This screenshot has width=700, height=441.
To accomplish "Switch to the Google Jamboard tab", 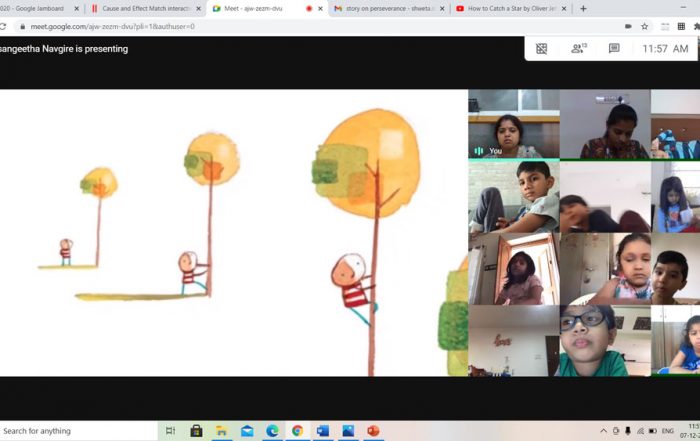I will 36,8.
